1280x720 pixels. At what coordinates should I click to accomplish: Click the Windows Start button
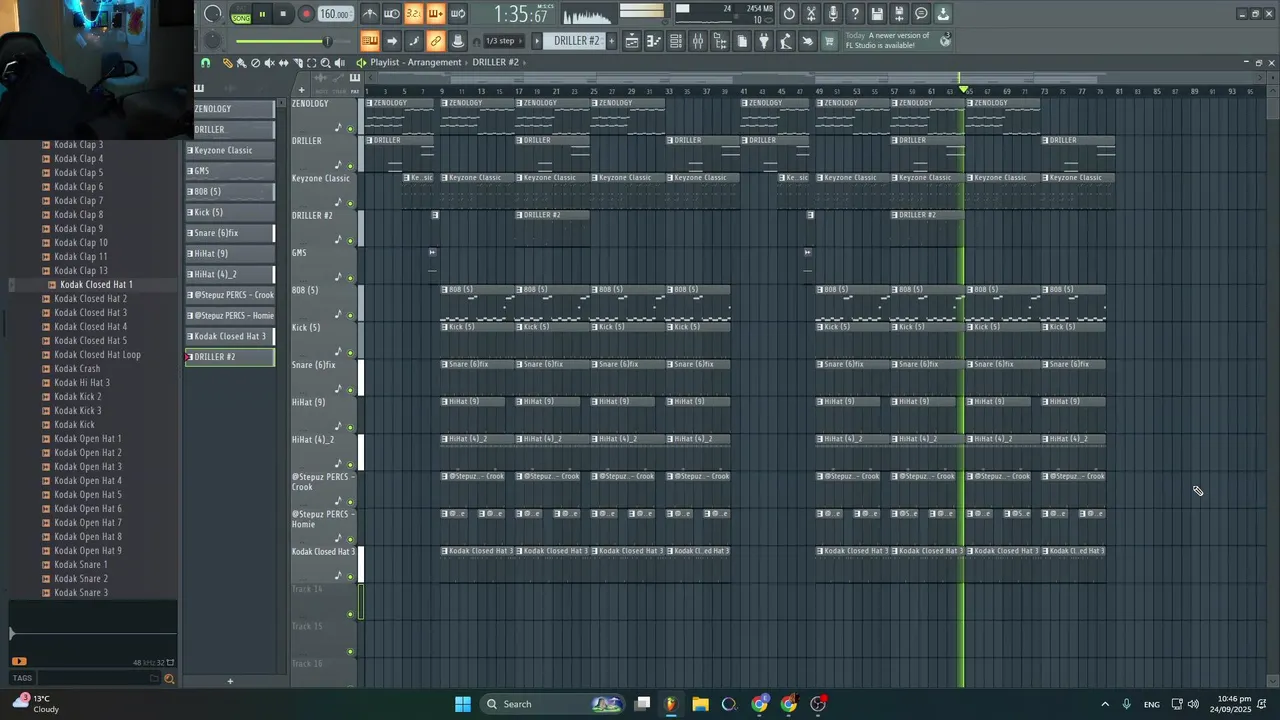pyautogui.click(x=463, y=704)
